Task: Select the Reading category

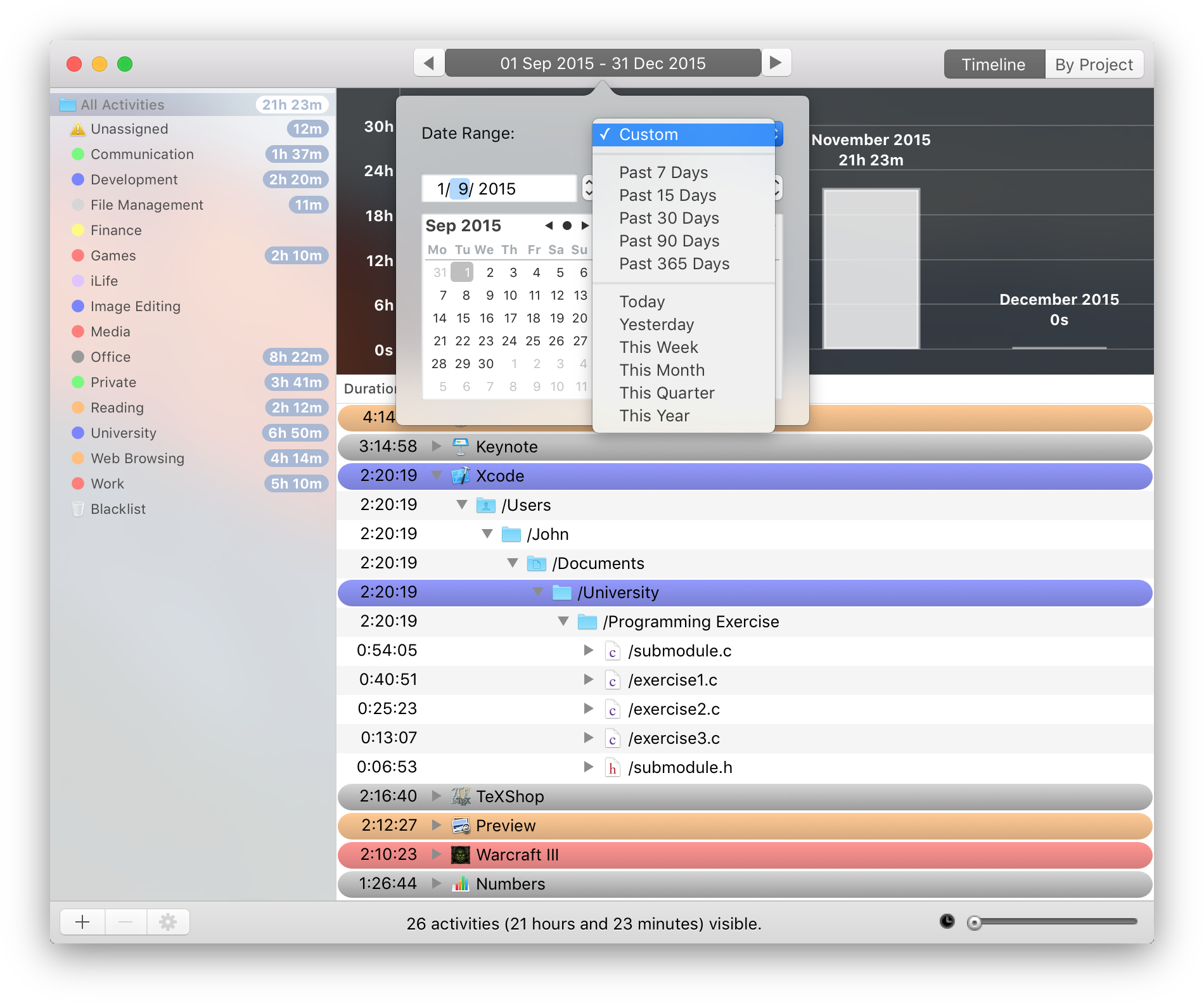Action: click(x=193, y=407)
